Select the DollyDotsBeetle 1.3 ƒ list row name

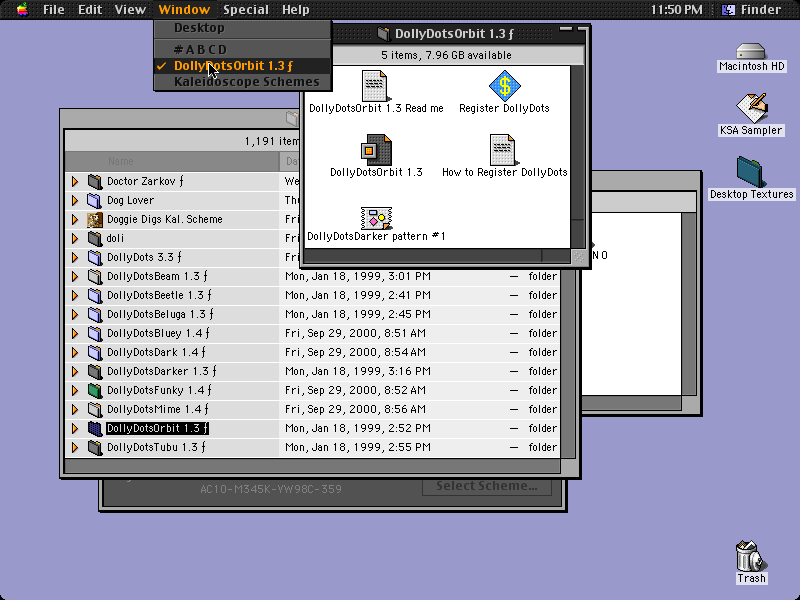tap(159, 295)
